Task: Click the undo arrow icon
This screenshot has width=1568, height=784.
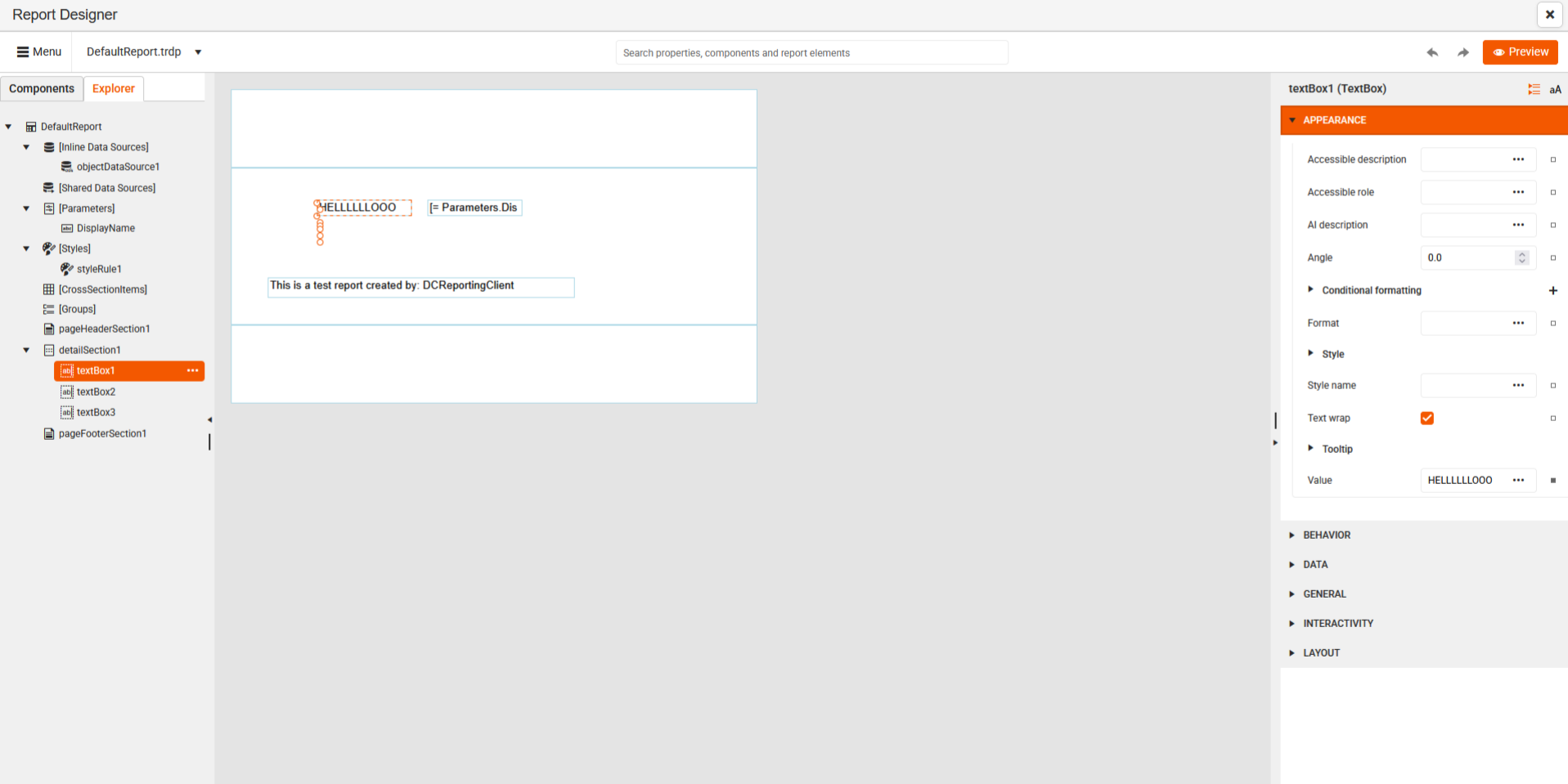Action: [x=1432, y=52]
